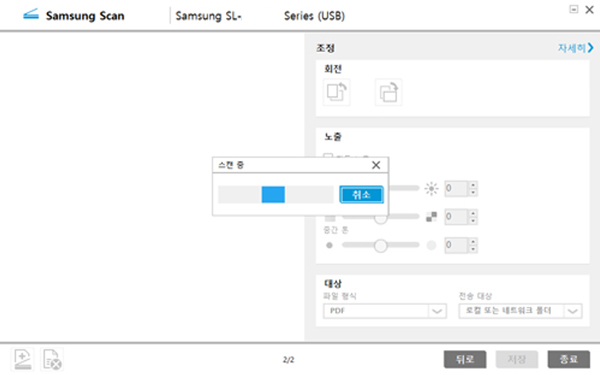Image resolution: width=600 pixels, height=375 pixels.
Task: Click the scanning progress bar
Action: click(x=276, y=194)
